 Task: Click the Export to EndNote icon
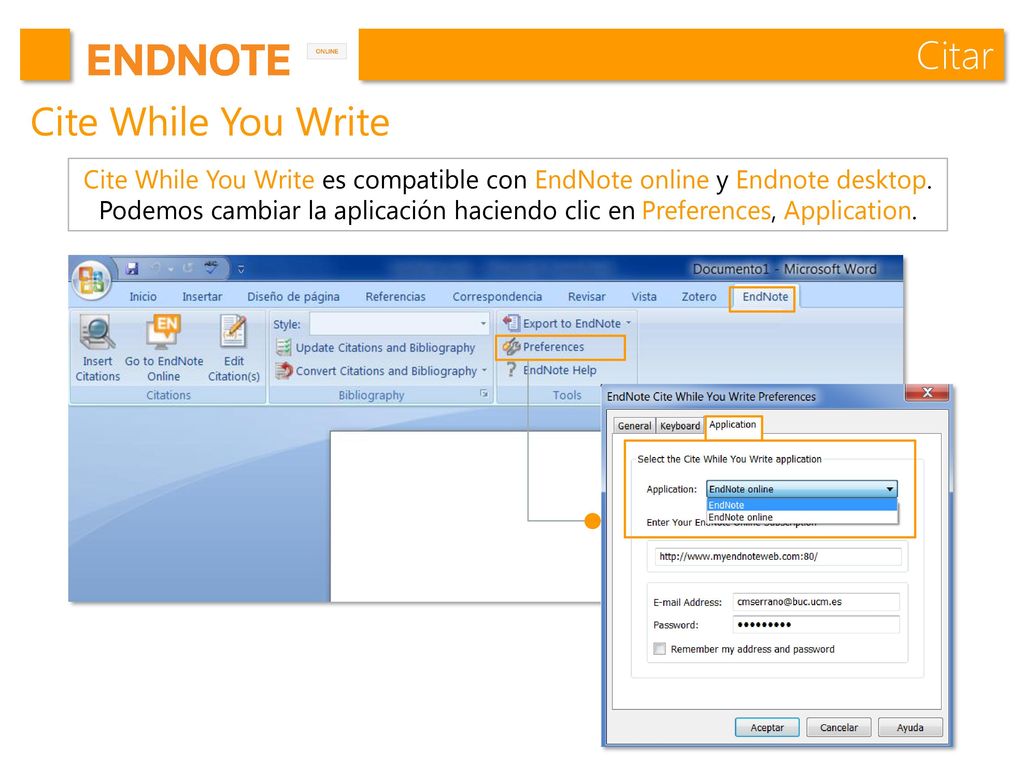point(511,322)
